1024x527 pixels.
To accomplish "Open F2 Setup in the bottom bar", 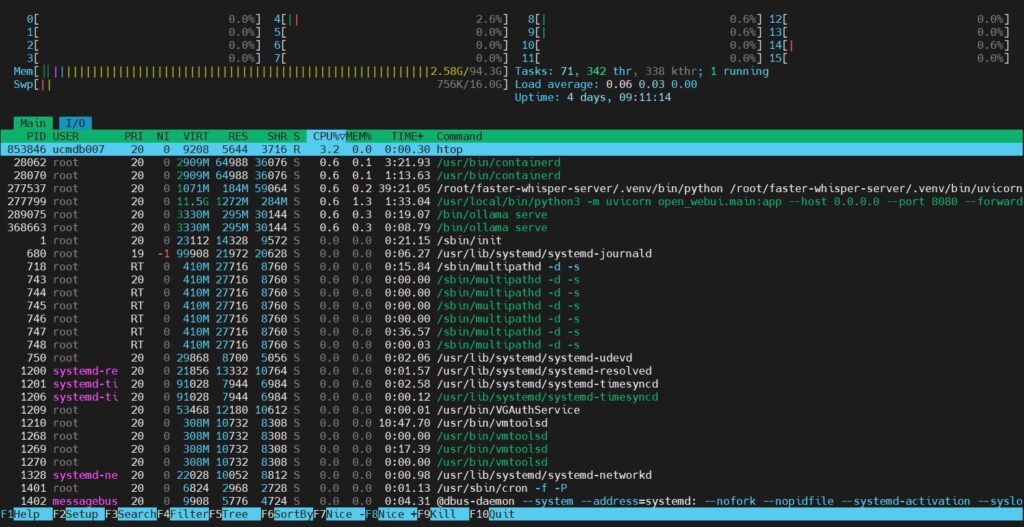I will pos(78,515).
